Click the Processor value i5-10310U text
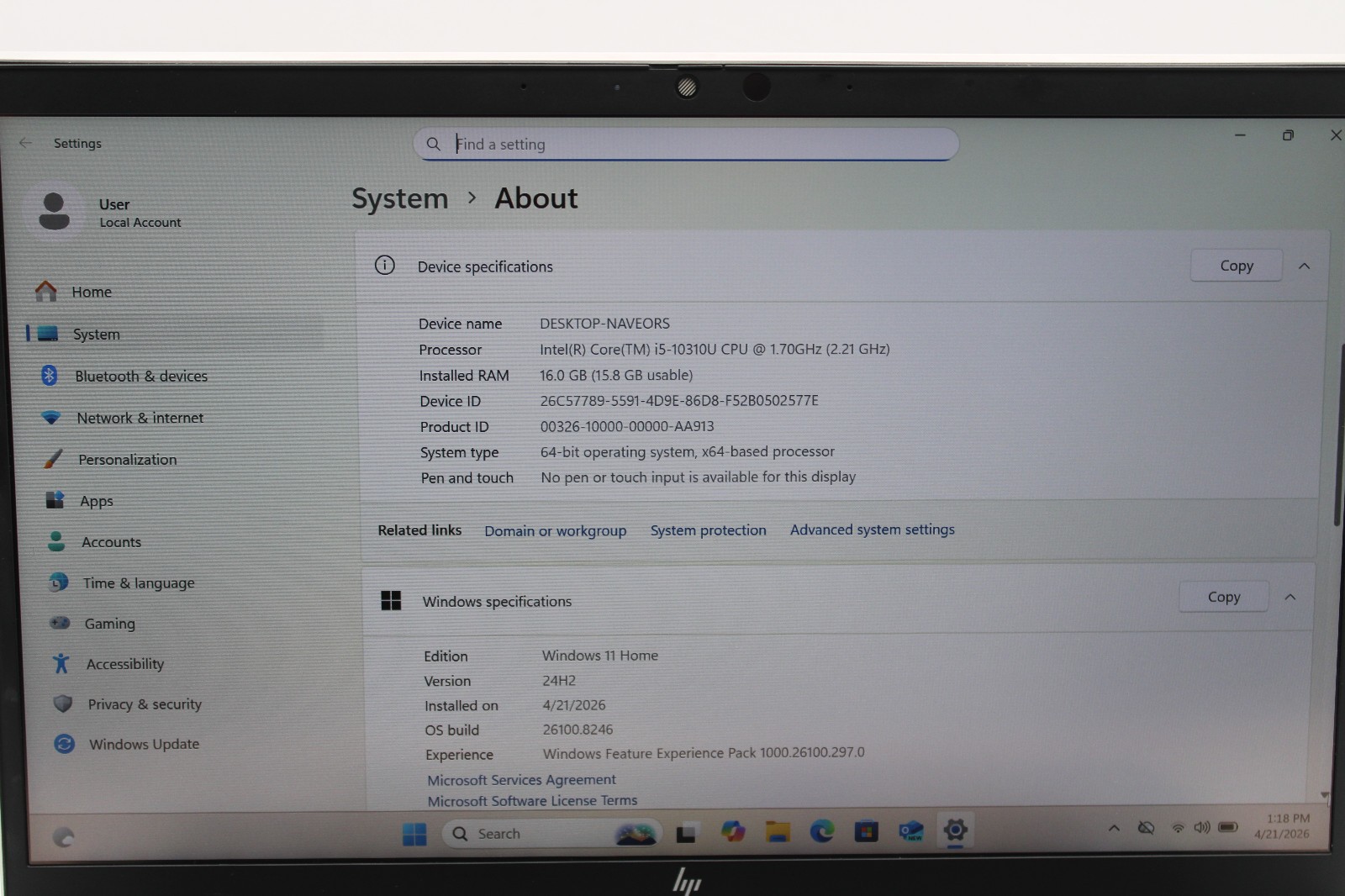The image size is (1345, 896). coord(715,349)
